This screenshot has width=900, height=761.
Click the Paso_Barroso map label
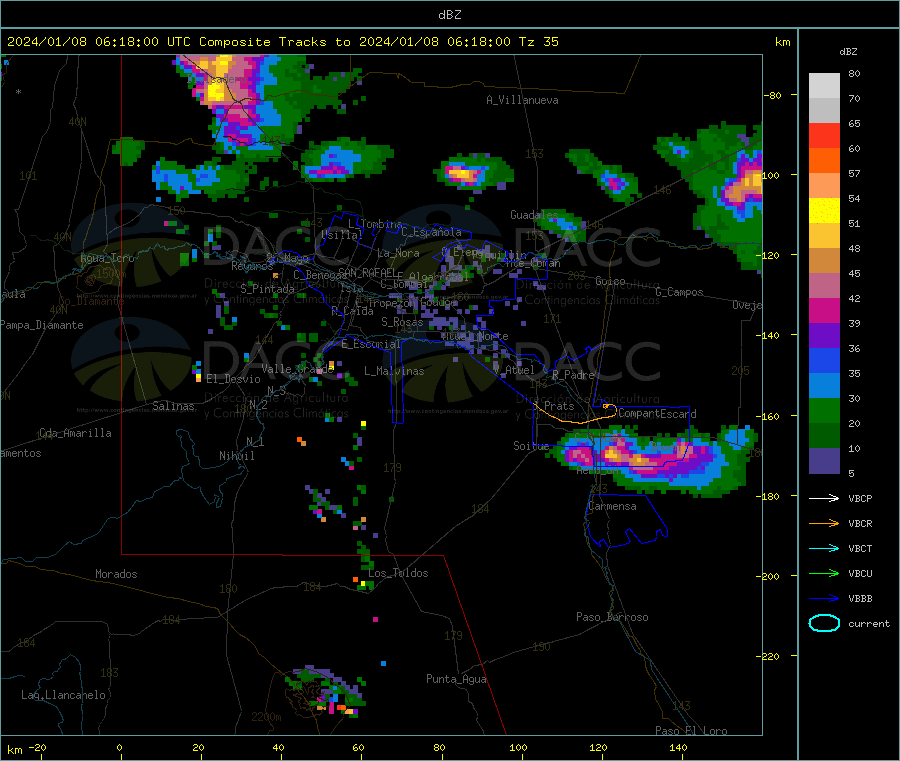pos(612,617)
